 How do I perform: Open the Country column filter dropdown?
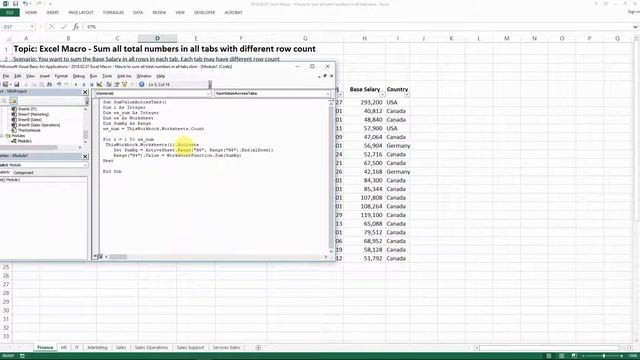click(407, 94)
